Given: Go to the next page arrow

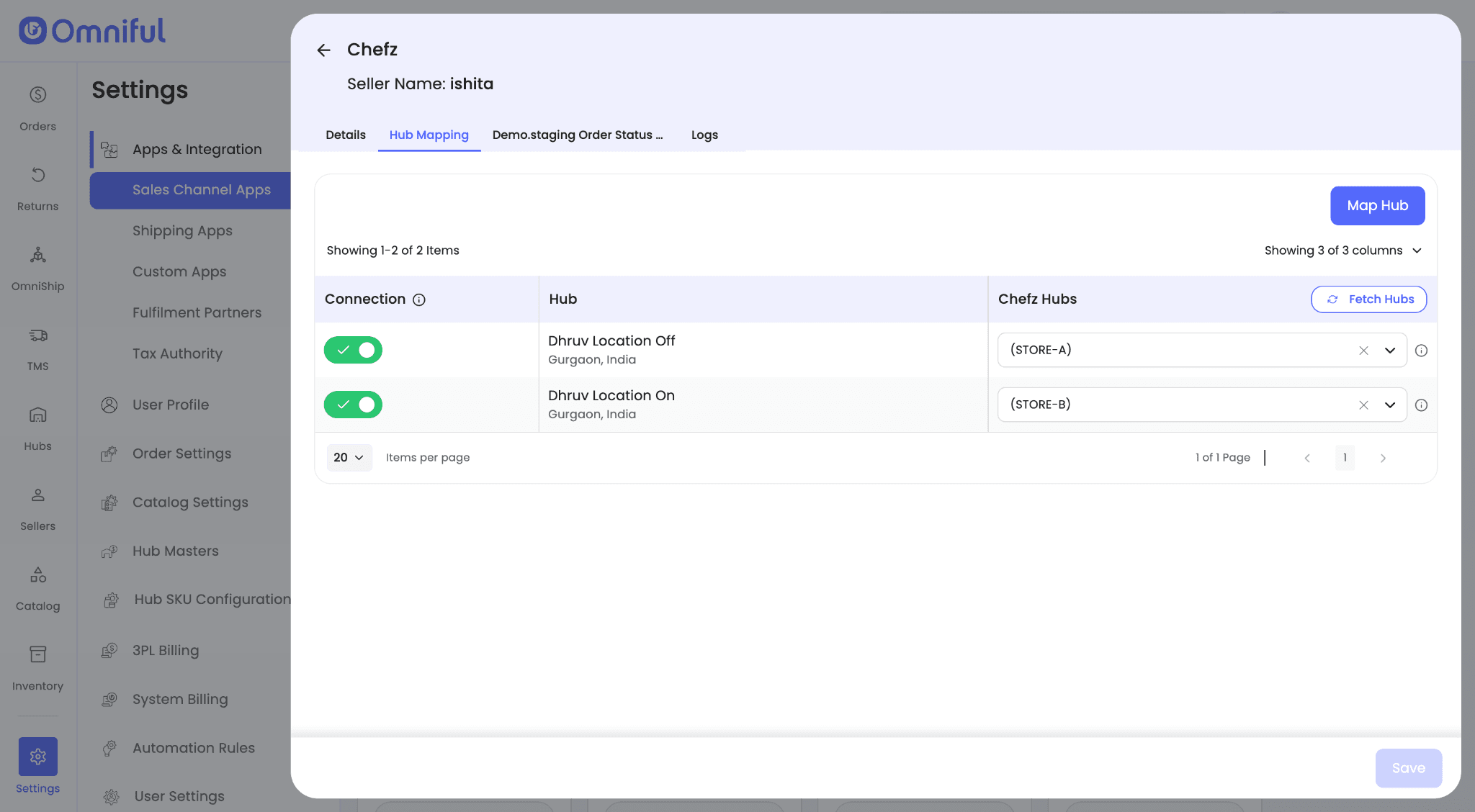Looking at the screenshot, I should click(1383, 458).
